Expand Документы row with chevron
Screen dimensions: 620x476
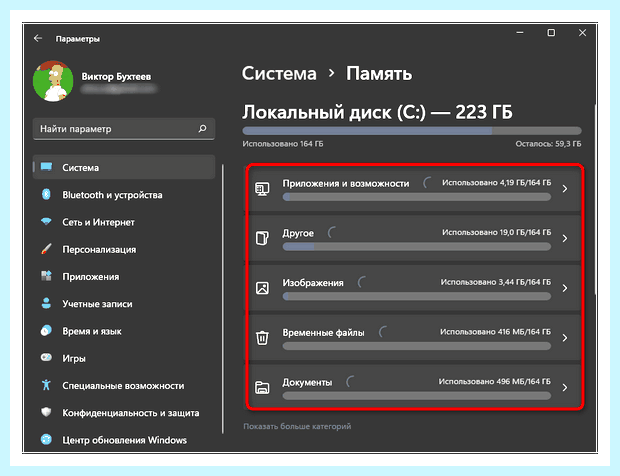pos(565,388)
